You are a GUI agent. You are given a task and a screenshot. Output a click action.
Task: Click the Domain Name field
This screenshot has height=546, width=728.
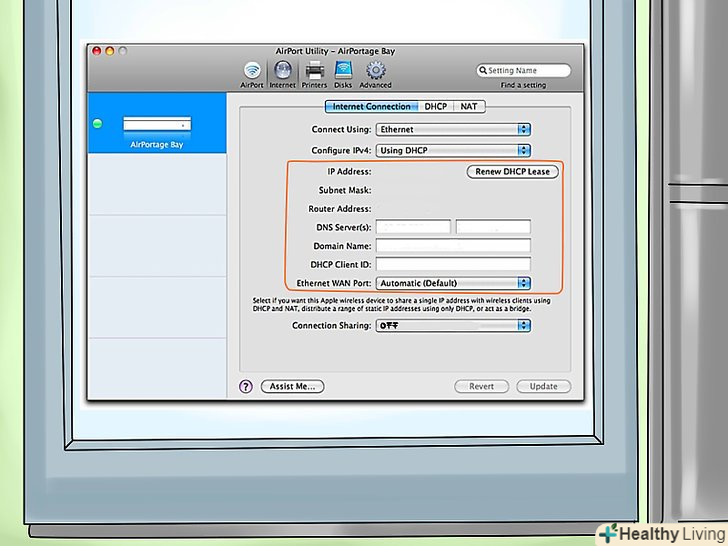453,246
